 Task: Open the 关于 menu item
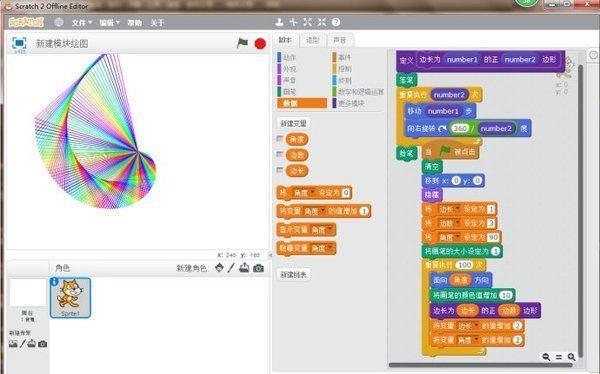(157, 23)
